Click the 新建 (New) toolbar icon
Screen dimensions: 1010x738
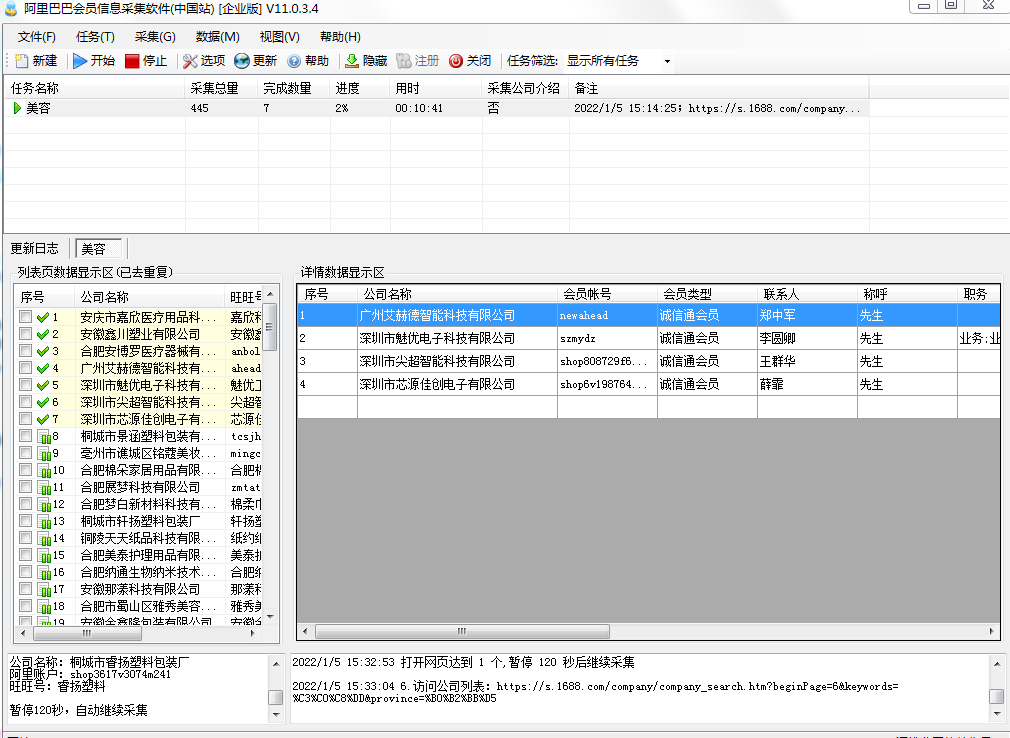point(21,61)
